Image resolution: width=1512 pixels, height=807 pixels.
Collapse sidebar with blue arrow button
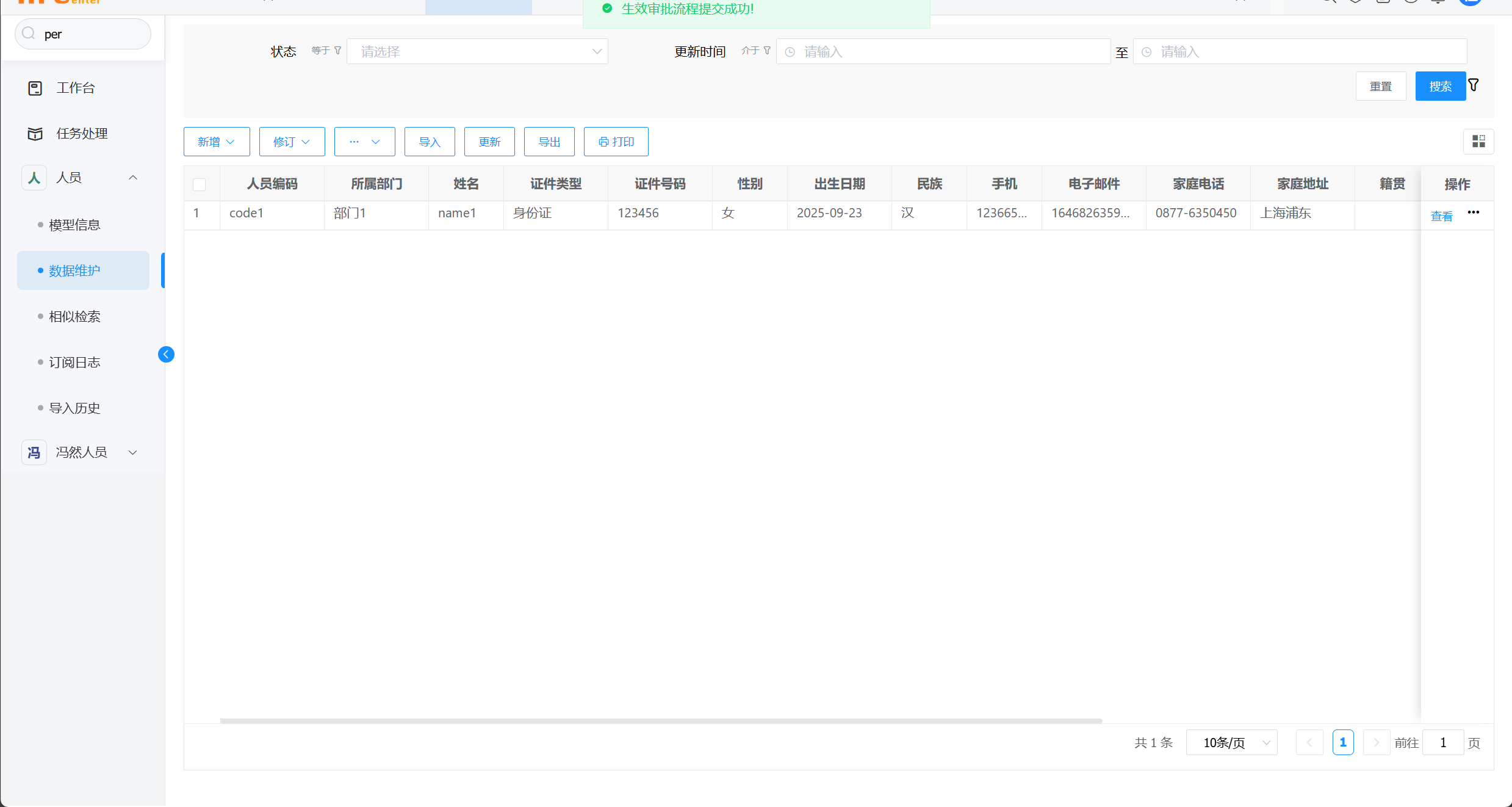pyautogui.click(x=166, y=355)
